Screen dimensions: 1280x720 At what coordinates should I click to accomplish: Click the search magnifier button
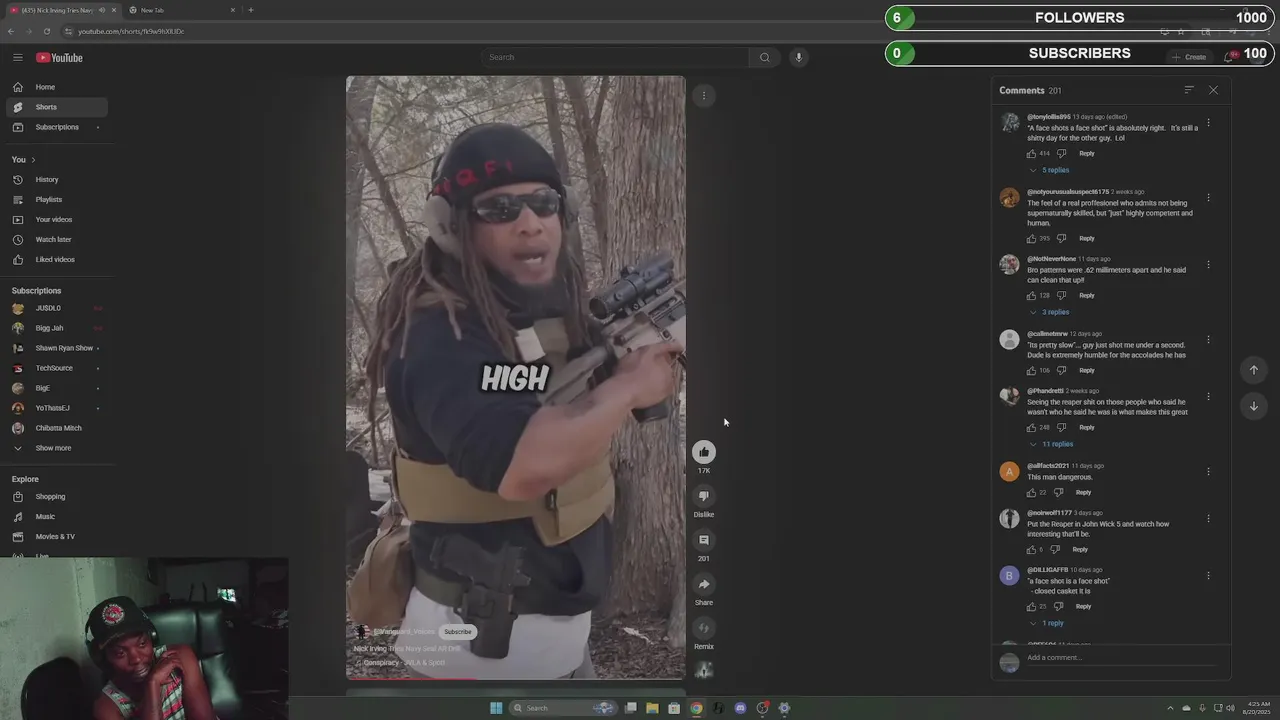pos(765,57)
